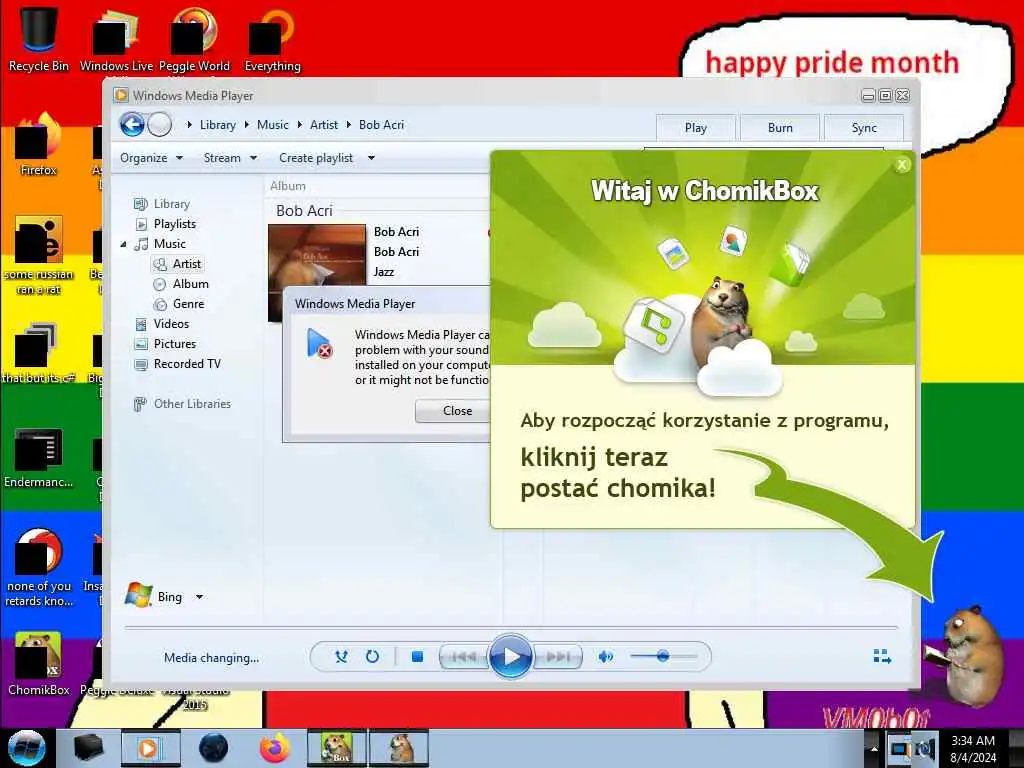The image size is (1024, 768).
Task: Open Videos in the library tree
Action: click(170, 324)
